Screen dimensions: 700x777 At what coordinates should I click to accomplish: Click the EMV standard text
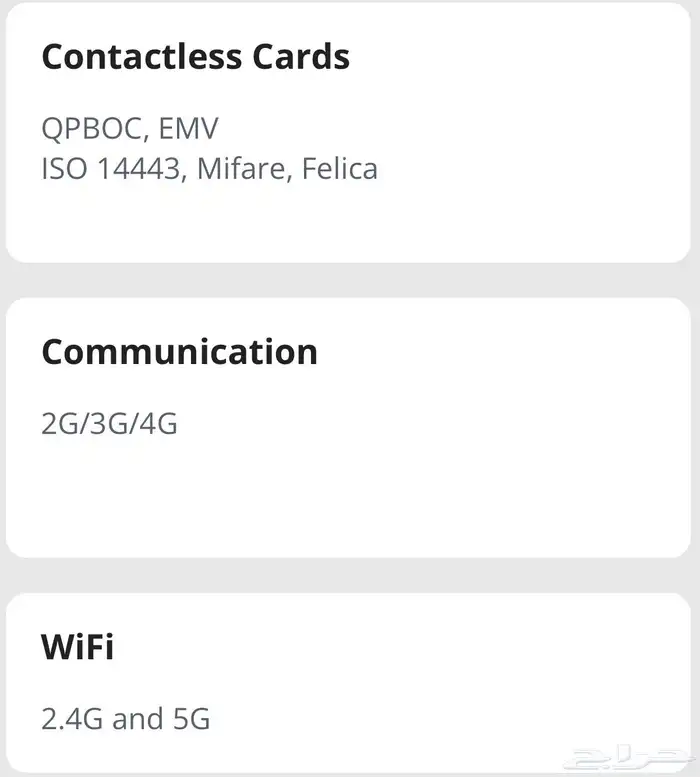[189, 129]
